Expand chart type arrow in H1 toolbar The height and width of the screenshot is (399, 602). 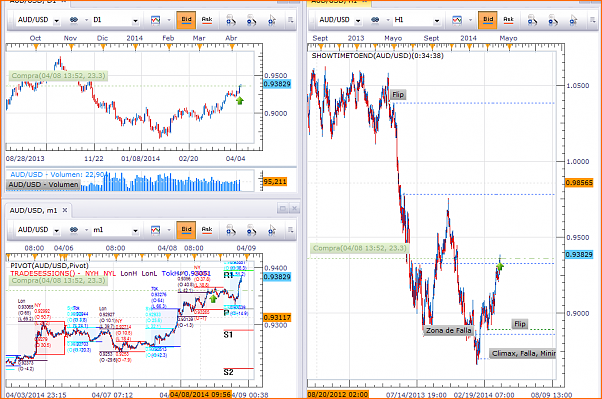(470, 20)
